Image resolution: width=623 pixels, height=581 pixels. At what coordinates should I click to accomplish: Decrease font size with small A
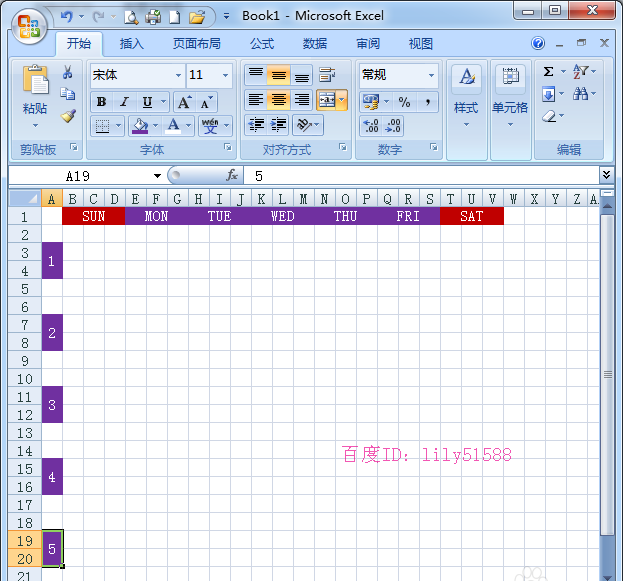click(207, 102)
